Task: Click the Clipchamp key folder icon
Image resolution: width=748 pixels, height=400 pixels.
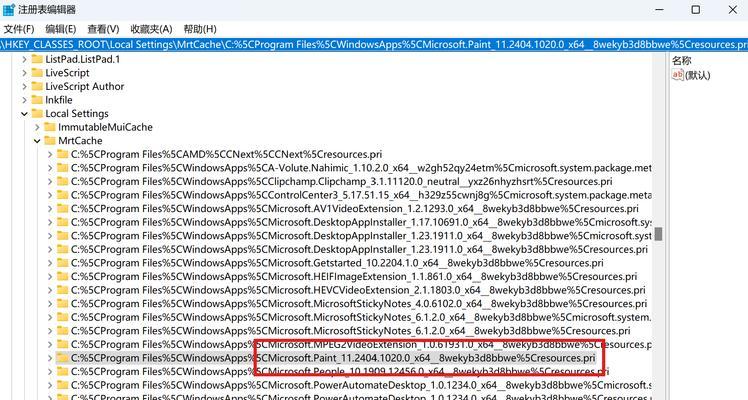Action: tap(63, 181)
